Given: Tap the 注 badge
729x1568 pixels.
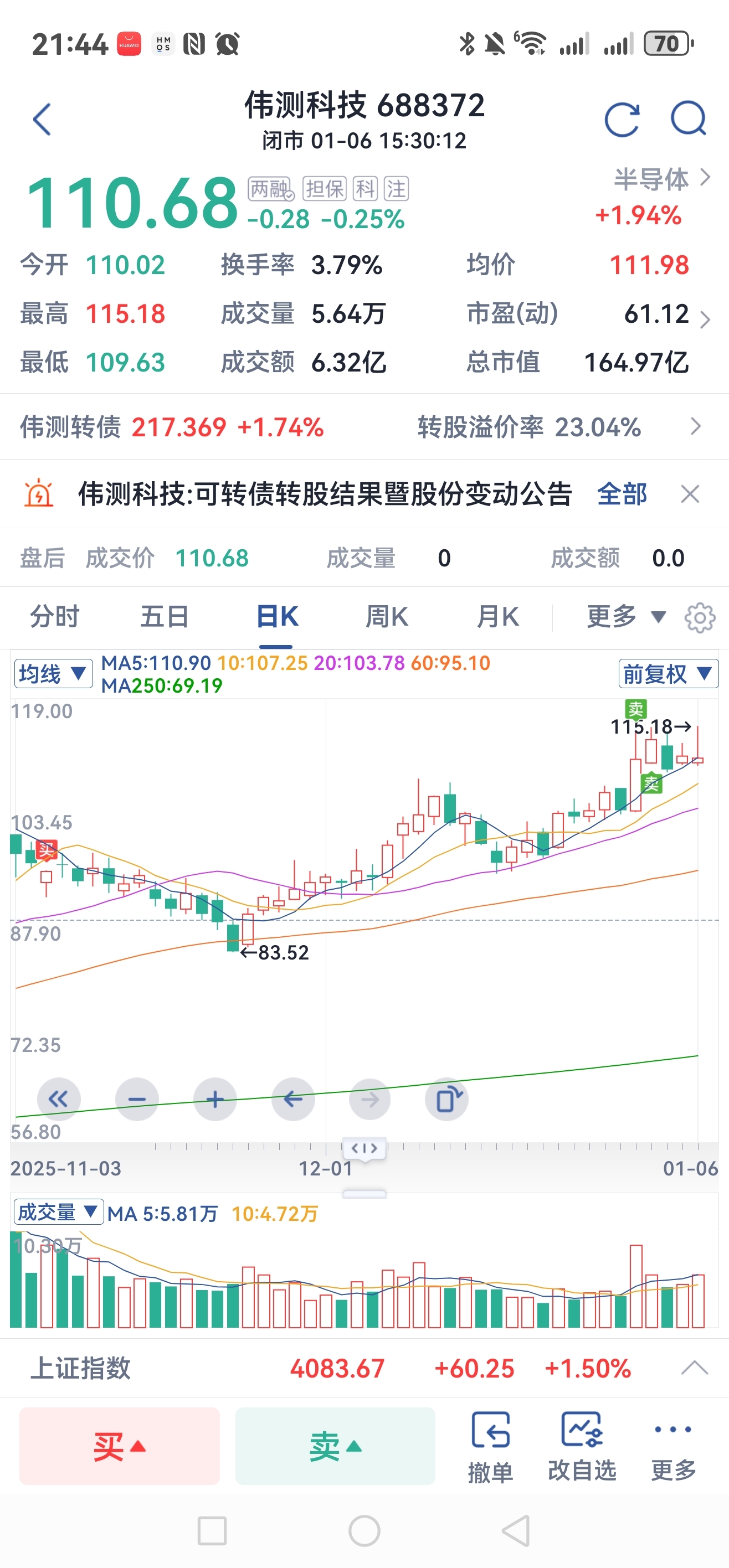Looking at the screenshot, I should click(396, 189).
